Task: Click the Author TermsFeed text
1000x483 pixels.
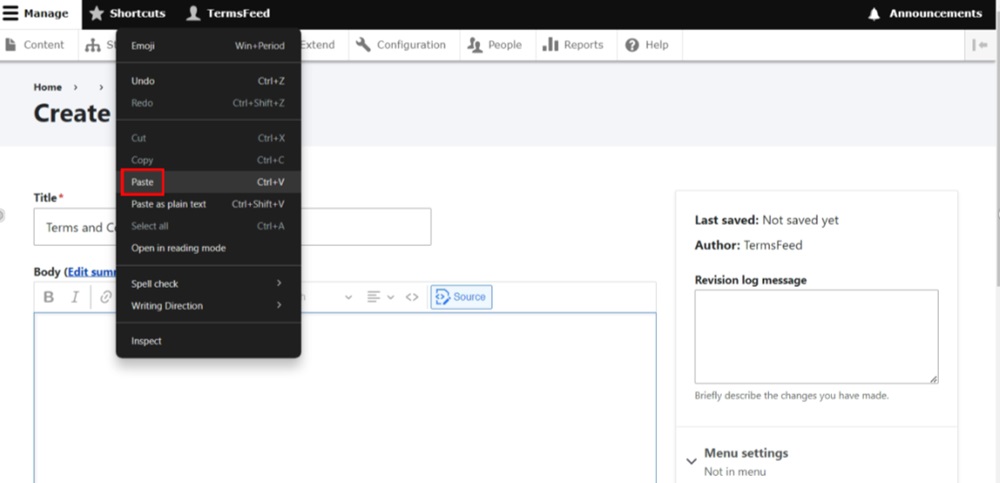Action: (x=749, y=245)
